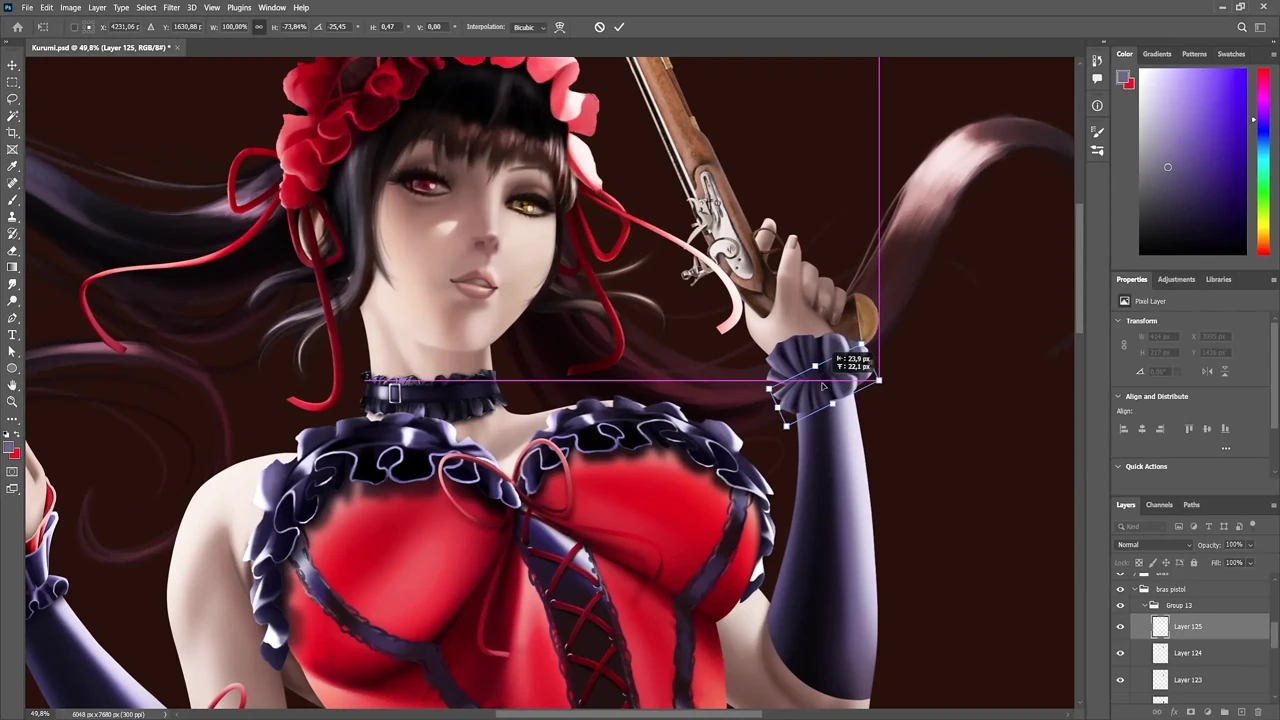This screenshot has height=720, width=1280.
Task: Collapse the Group 13 folder
Action: point(1143,606)
